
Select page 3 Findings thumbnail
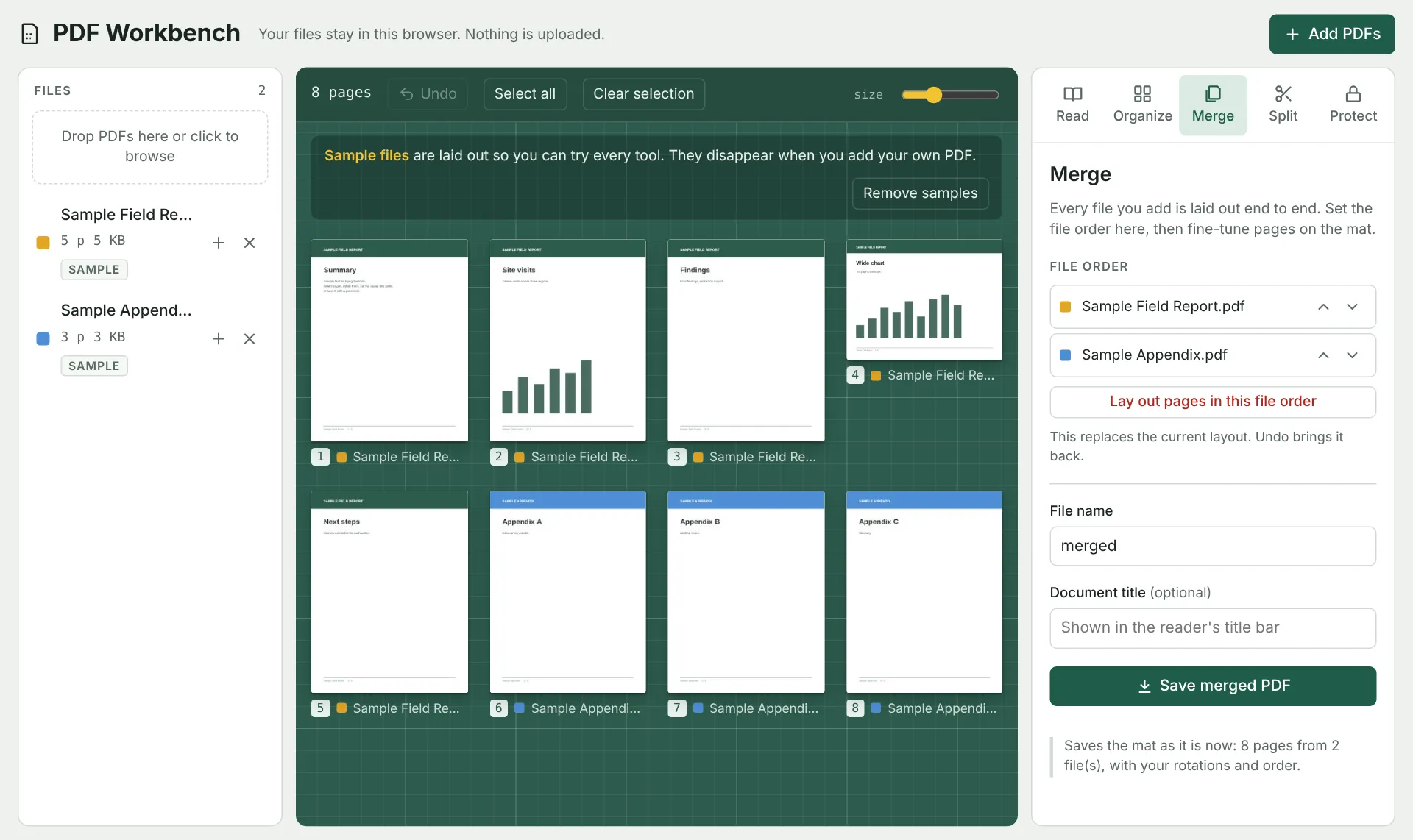point(746,341)
